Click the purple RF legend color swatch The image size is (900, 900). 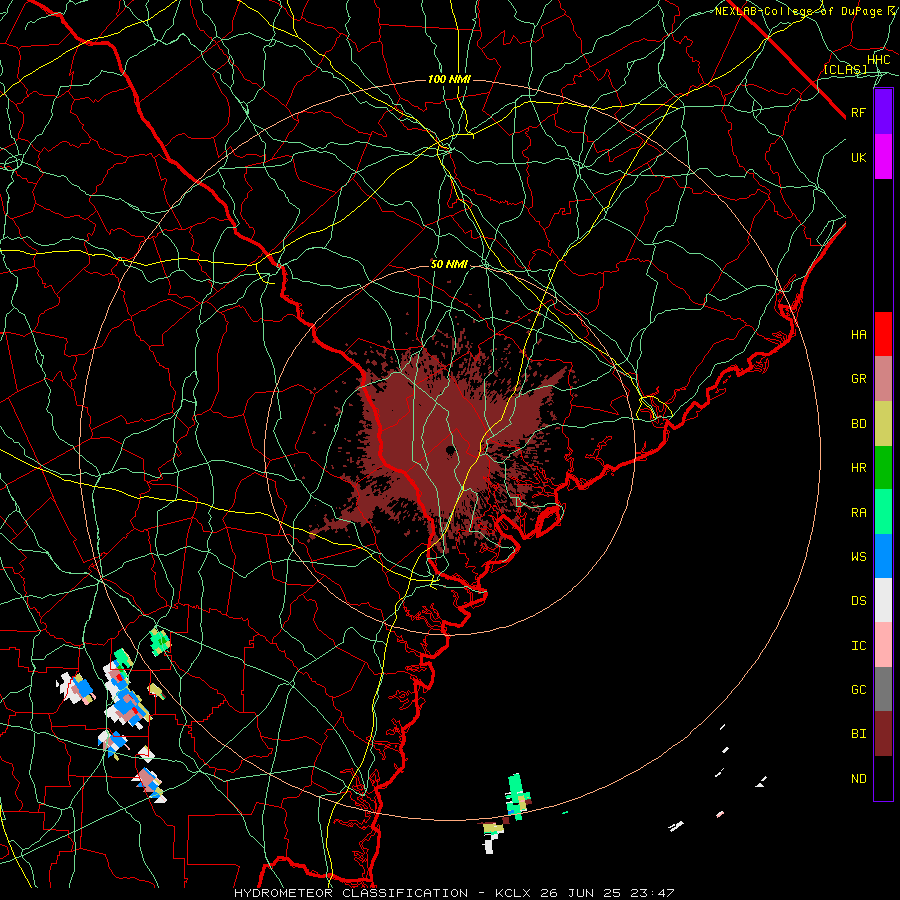pos(883,112)
